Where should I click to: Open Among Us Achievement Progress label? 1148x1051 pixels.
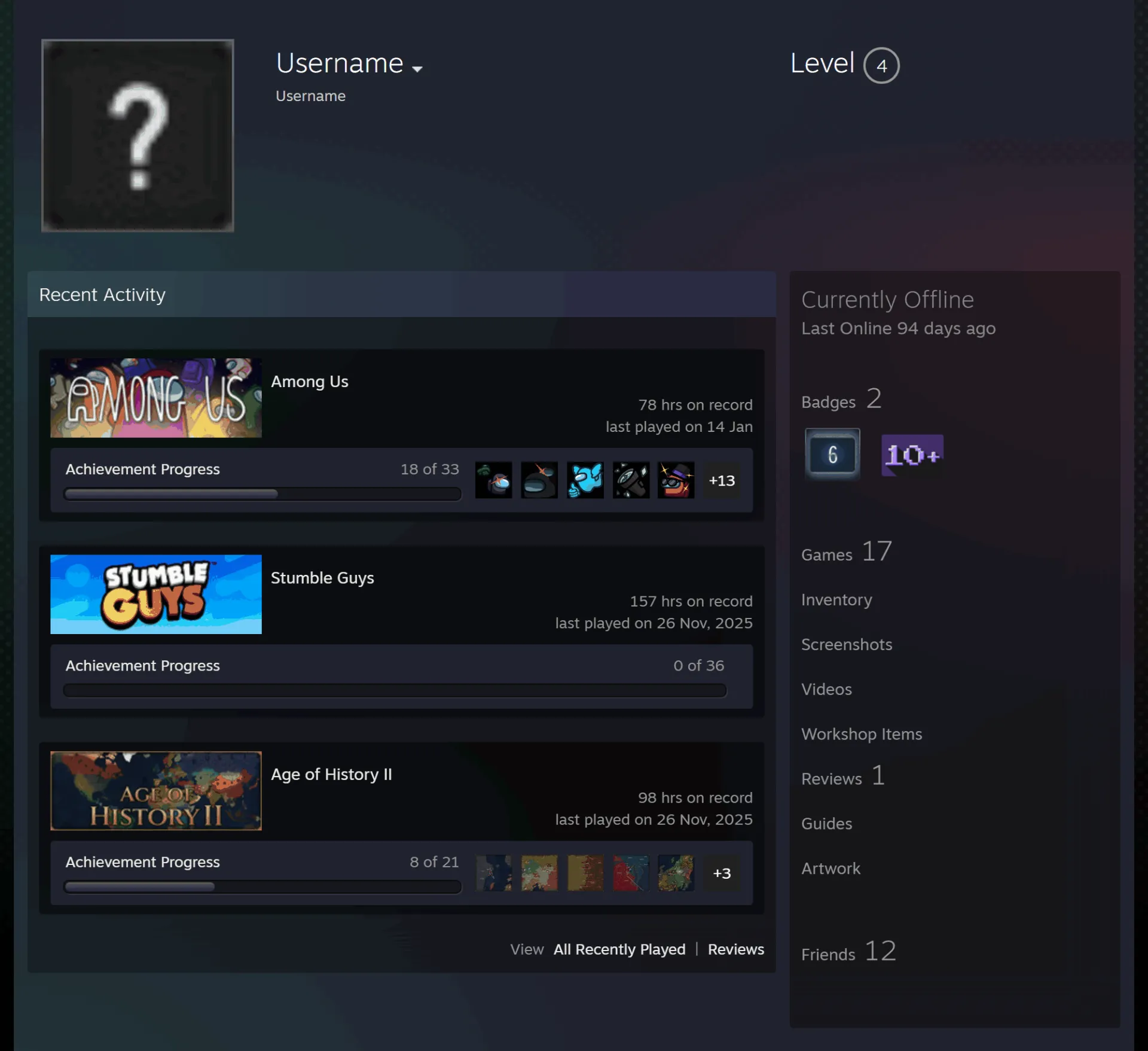143,469
